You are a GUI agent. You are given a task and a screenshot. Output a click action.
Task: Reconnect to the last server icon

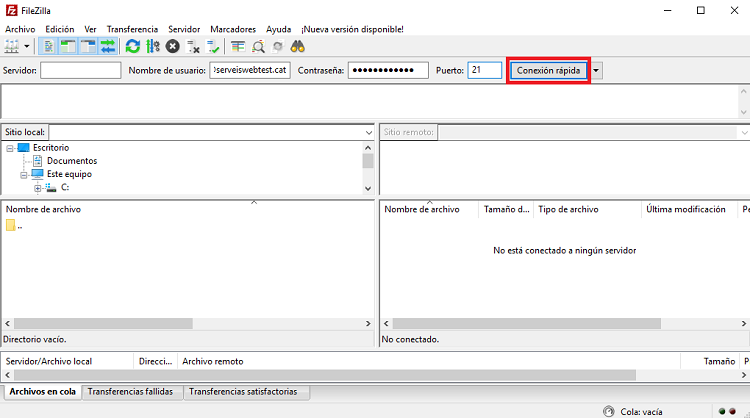[212, 46]
